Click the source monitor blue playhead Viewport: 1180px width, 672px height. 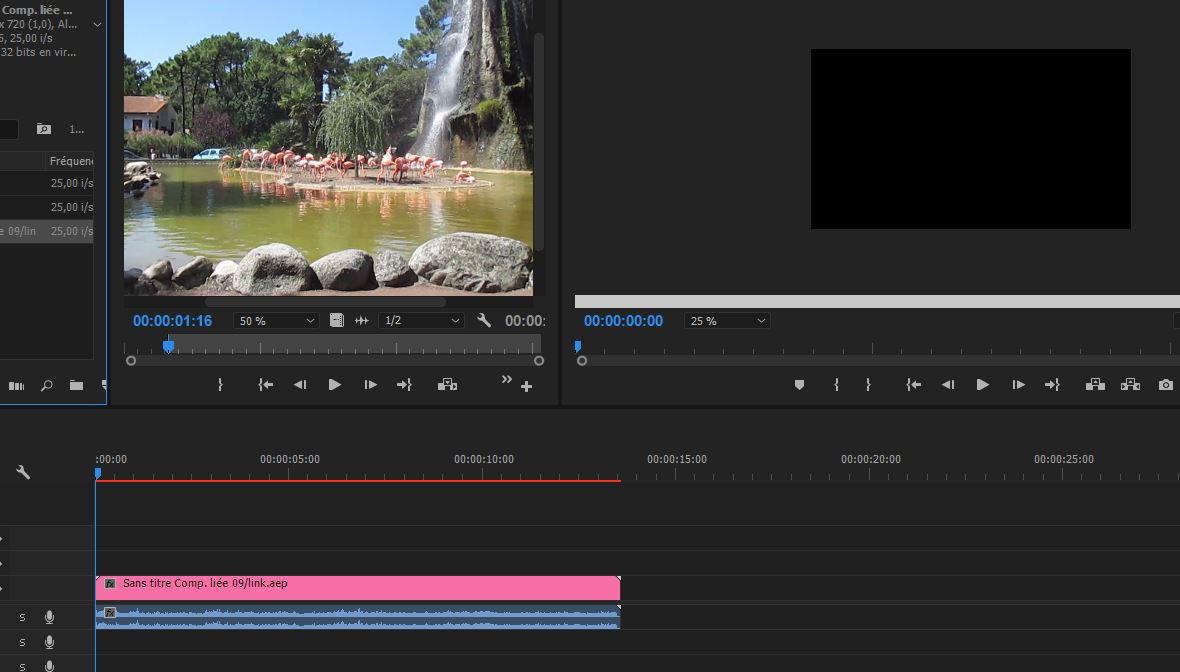168,346
